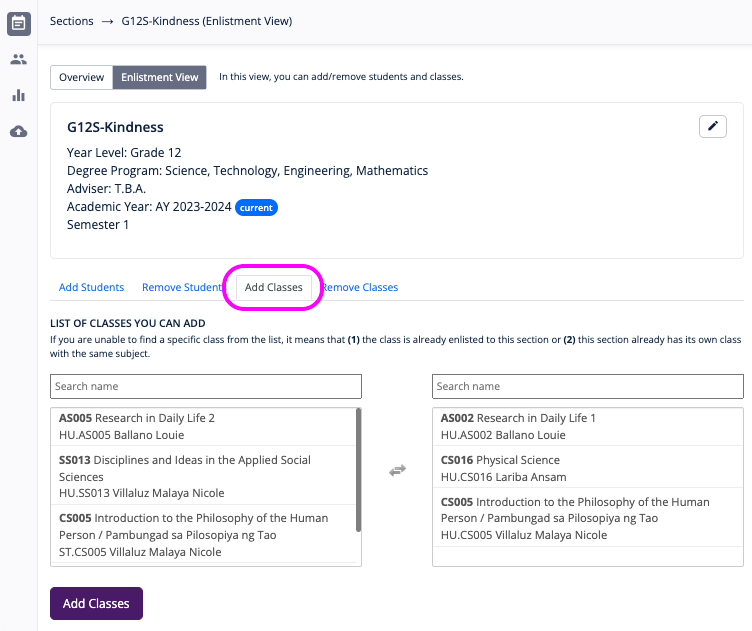The width and height of the screenshot is (752, 631).
Task: Select the Add Classes tab
Action: pyautogui.click(x=273, y=287)
